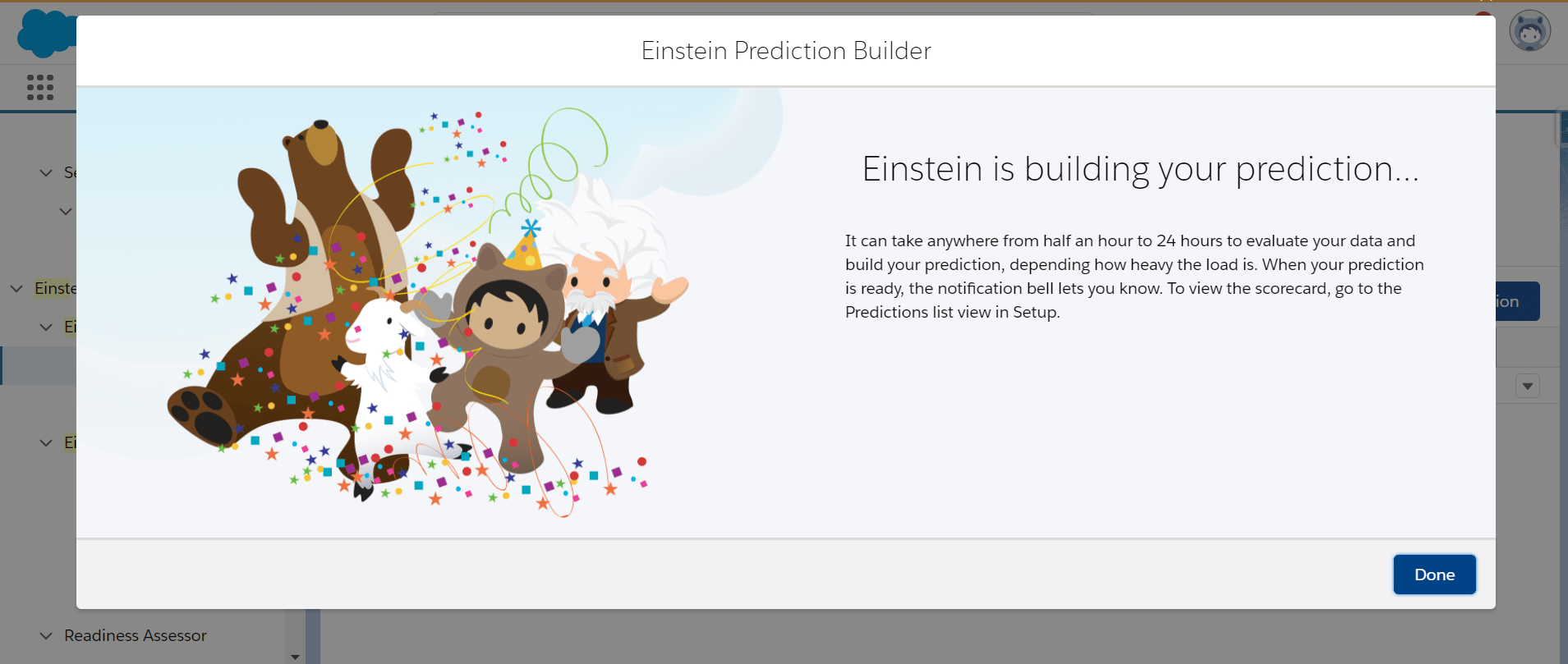Open the App Launcher grid icon

(x=40, y=87)
